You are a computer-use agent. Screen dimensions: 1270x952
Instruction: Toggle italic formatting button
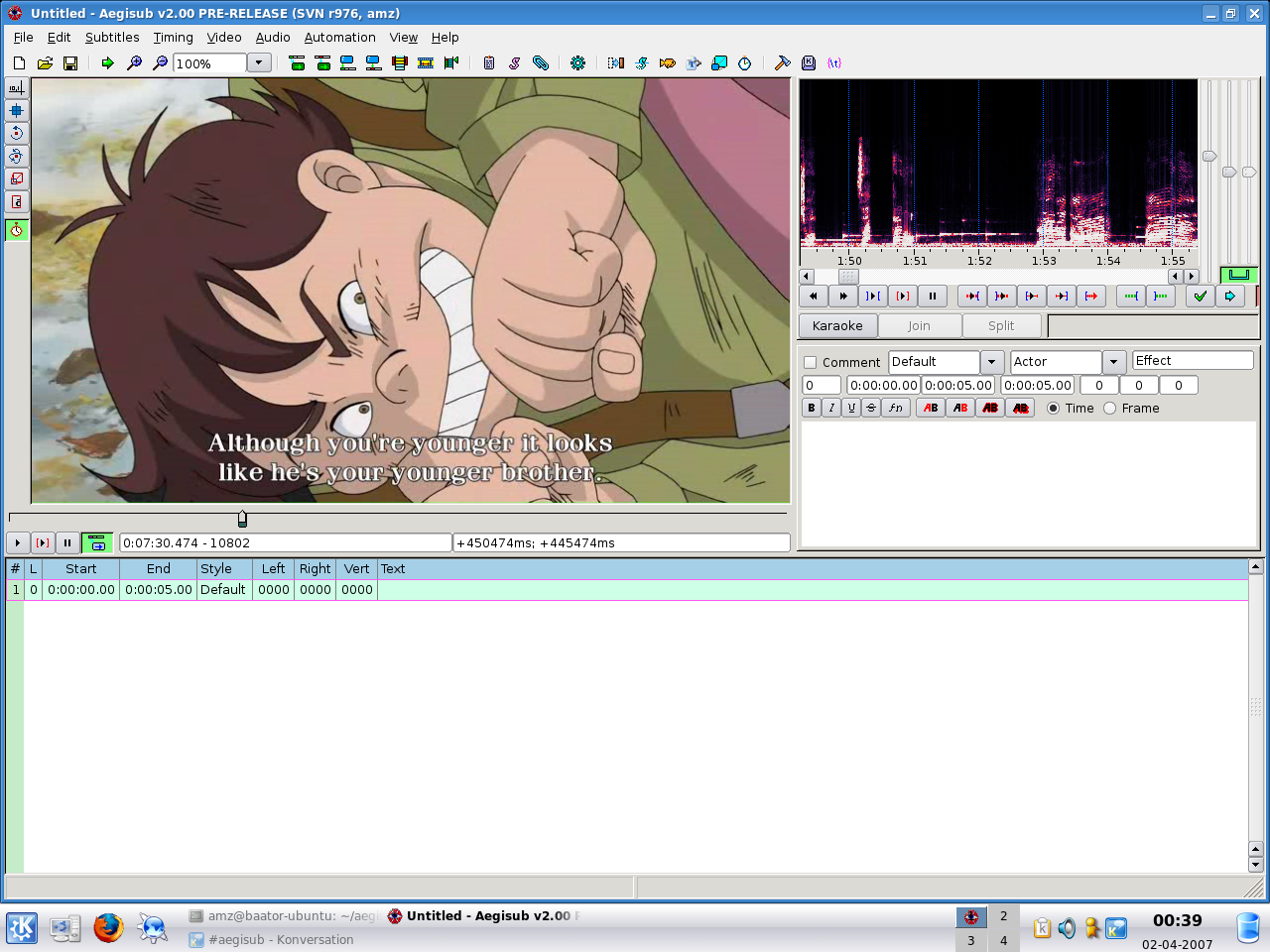(x=831, y=408)
